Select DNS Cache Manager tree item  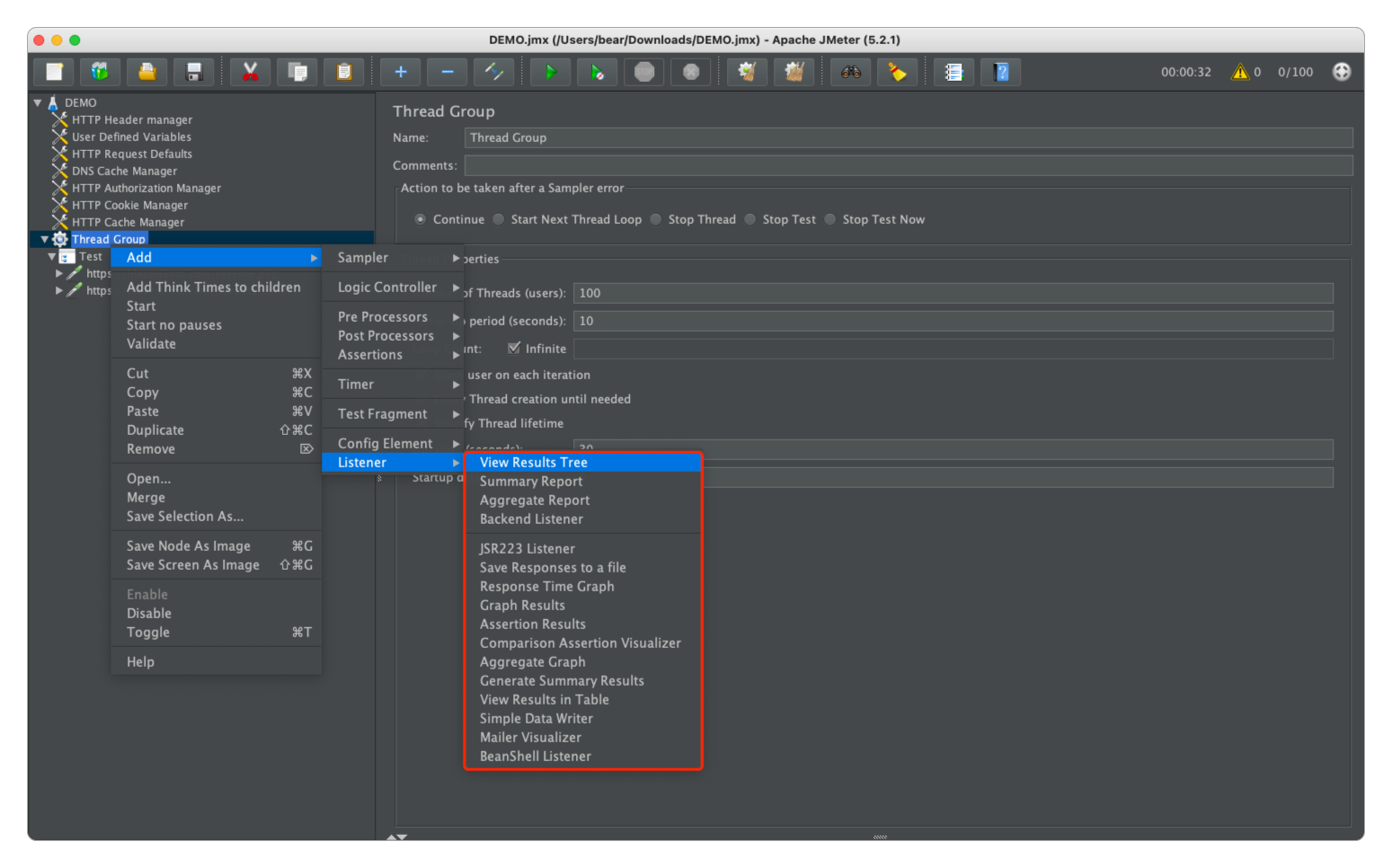(x=124, y=171)
